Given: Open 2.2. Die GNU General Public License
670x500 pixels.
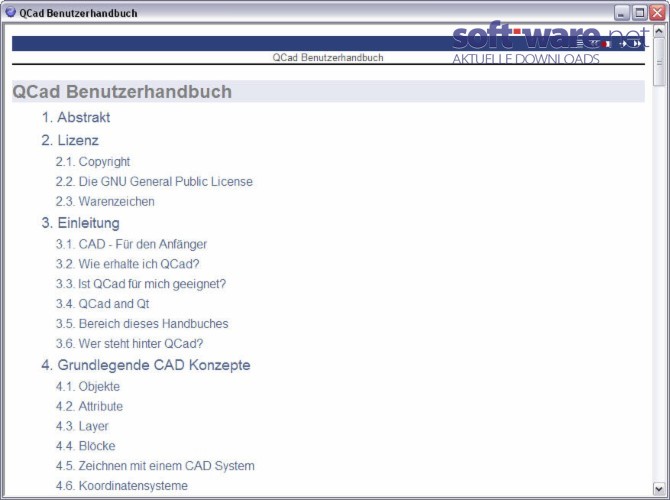Looking at the screenshot, I should 154,182.
